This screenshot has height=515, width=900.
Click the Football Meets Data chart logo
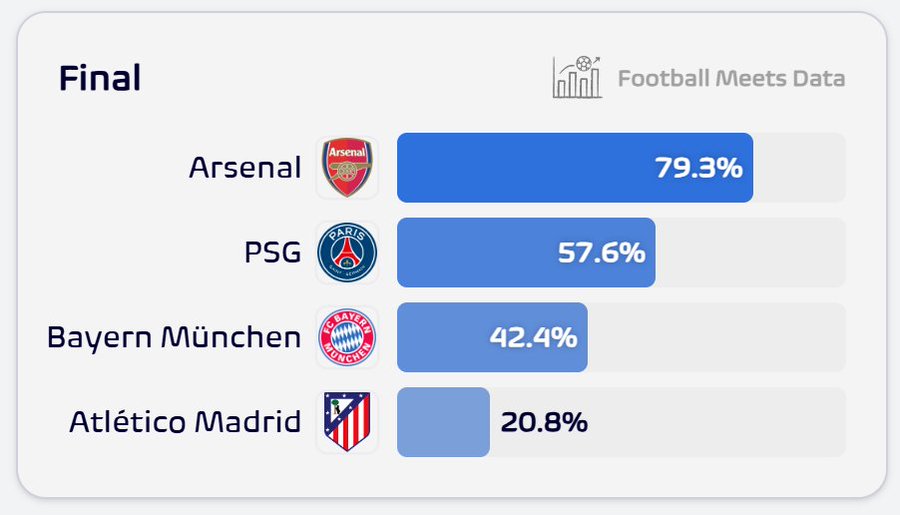577,78
